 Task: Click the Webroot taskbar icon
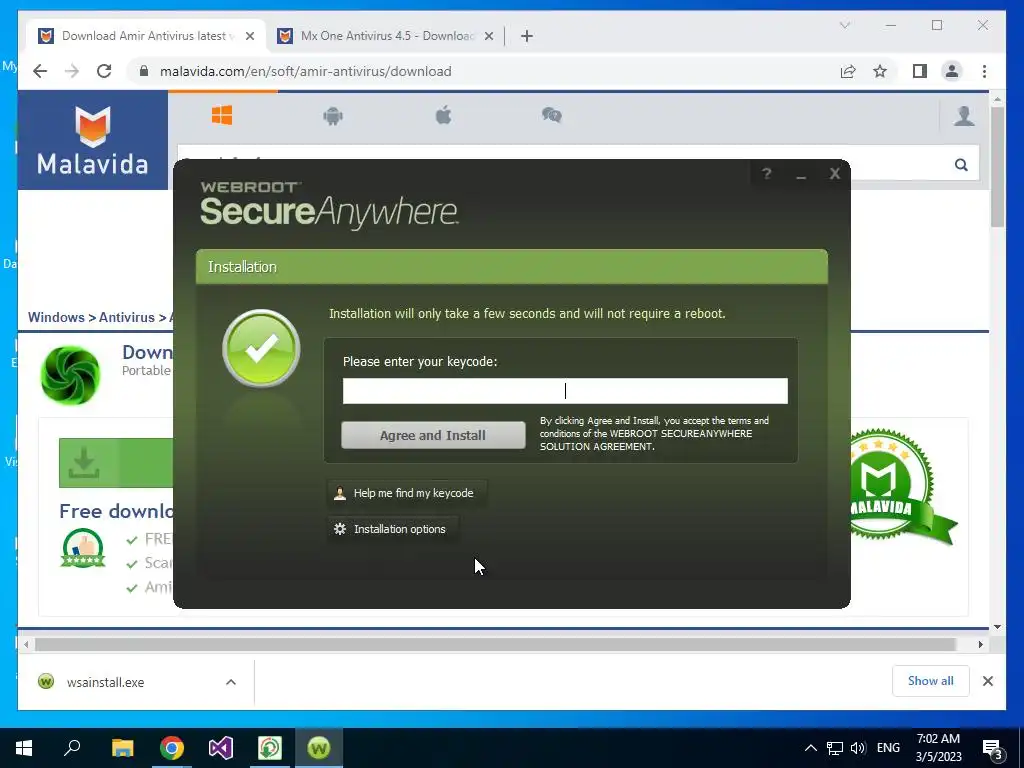(x=319, y=748)
